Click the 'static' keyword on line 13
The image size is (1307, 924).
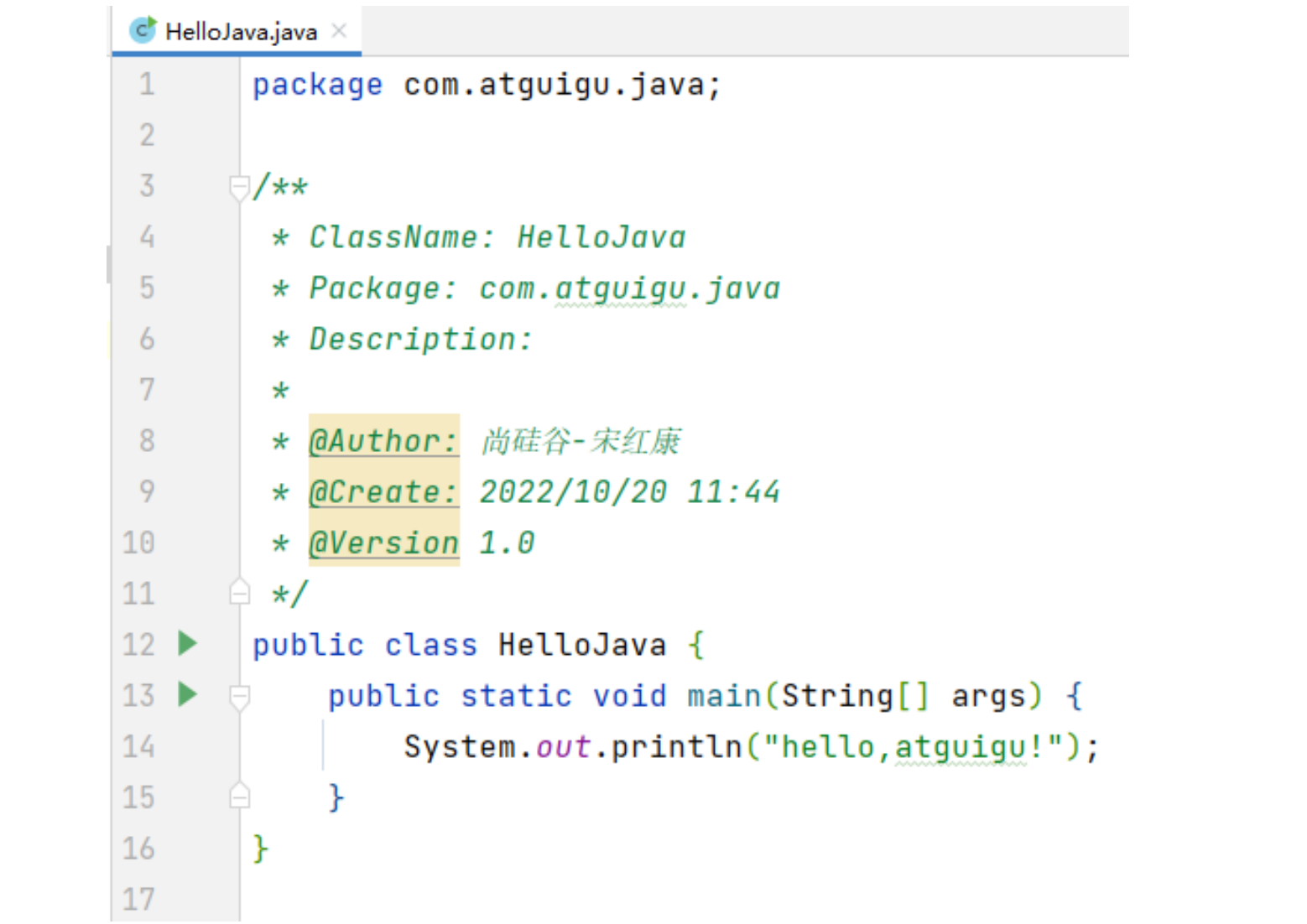point(516,696)
